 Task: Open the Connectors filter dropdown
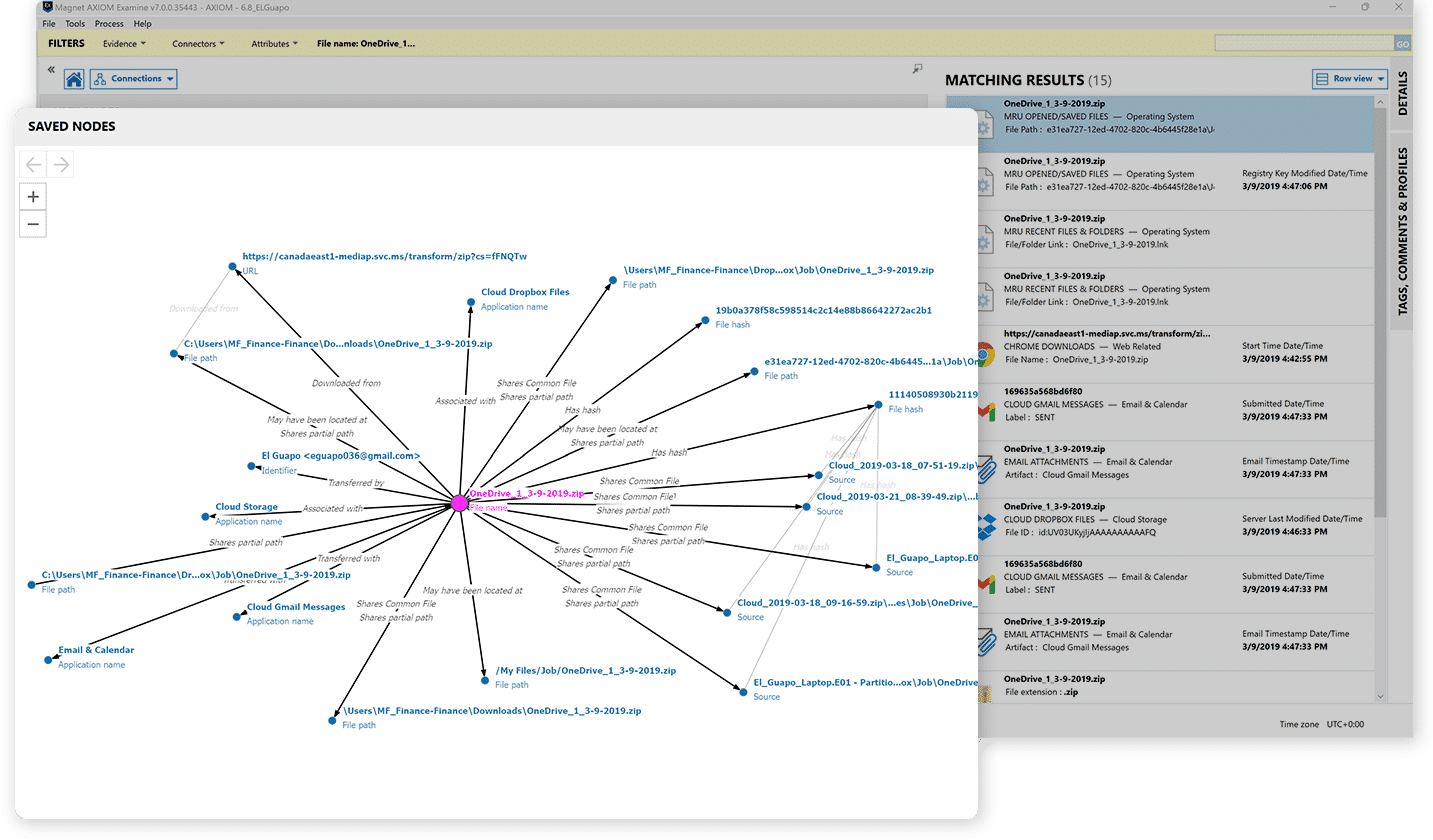(x=198, y=44)
